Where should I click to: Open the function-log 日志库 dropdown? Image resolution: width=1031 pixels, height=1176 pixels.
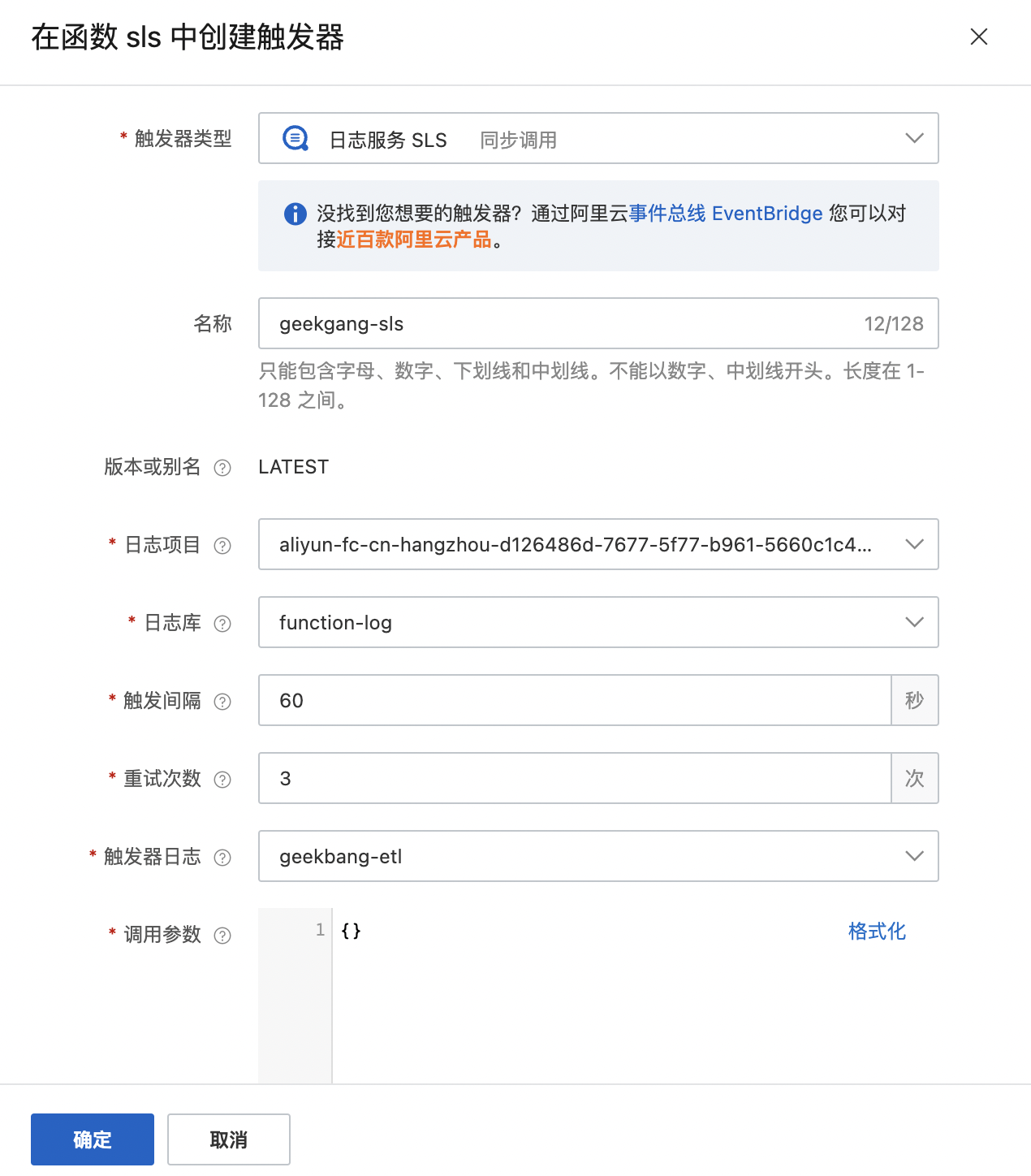tap(915, 622)
